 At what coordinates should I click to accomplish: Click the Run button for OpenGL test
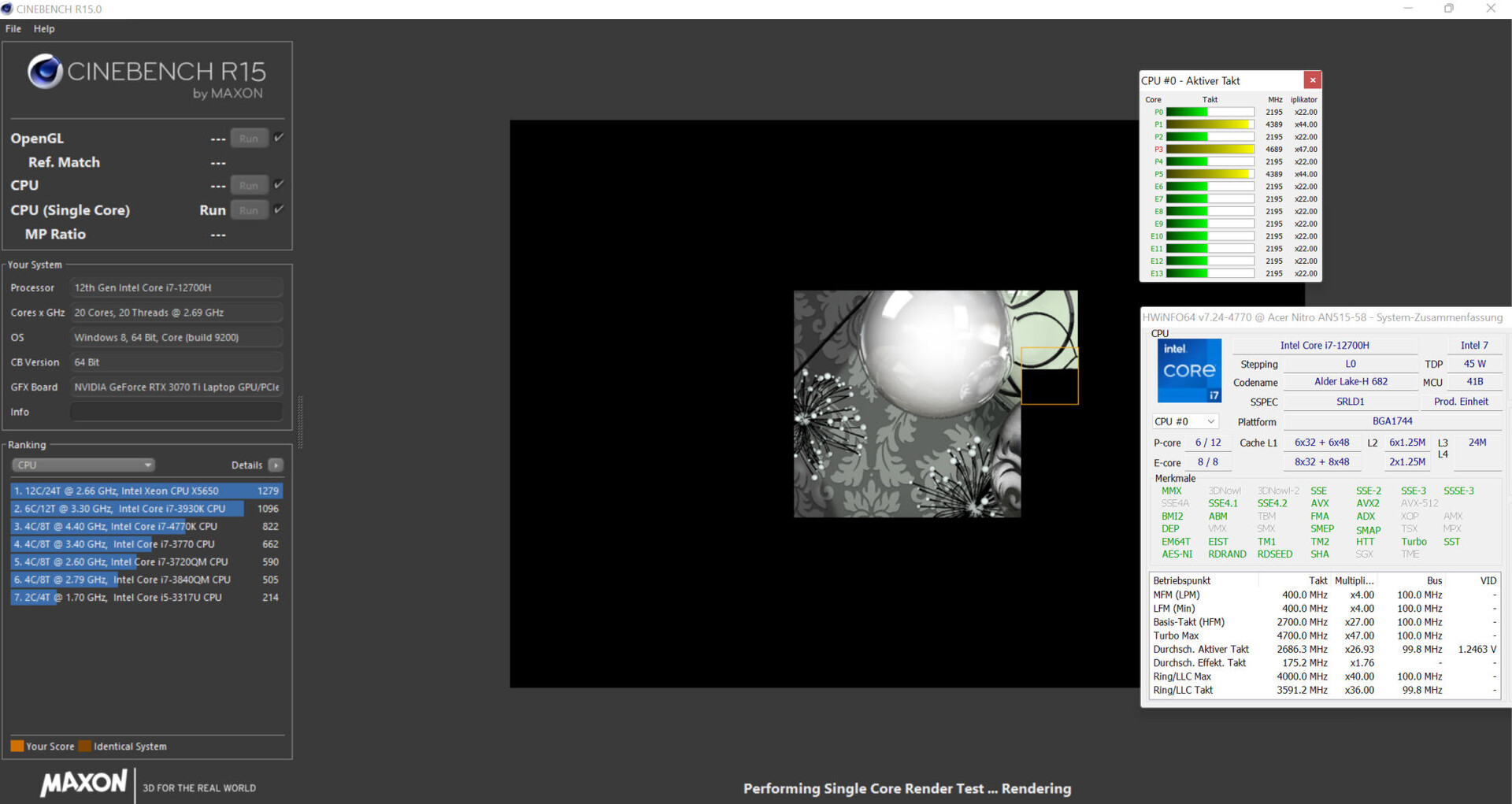pos(249,139)
